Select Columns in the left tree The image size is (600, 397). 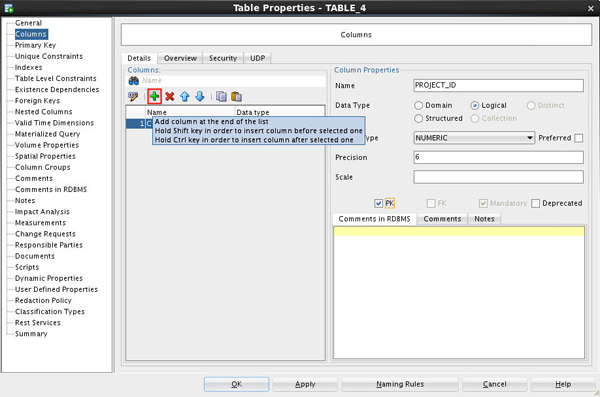click(31, 34)
